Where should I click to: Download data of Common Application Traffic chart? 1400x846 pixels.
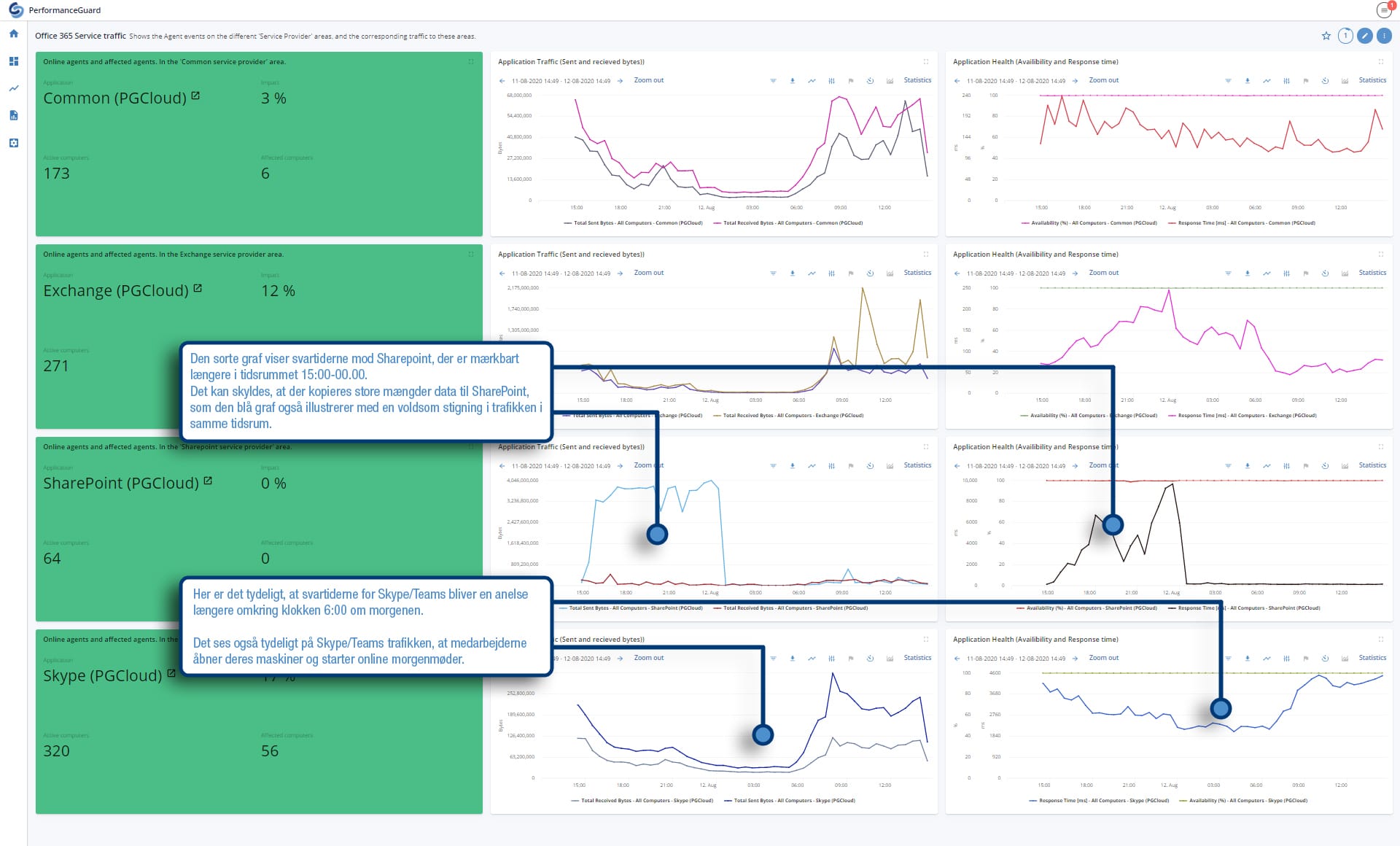point(792,81)
